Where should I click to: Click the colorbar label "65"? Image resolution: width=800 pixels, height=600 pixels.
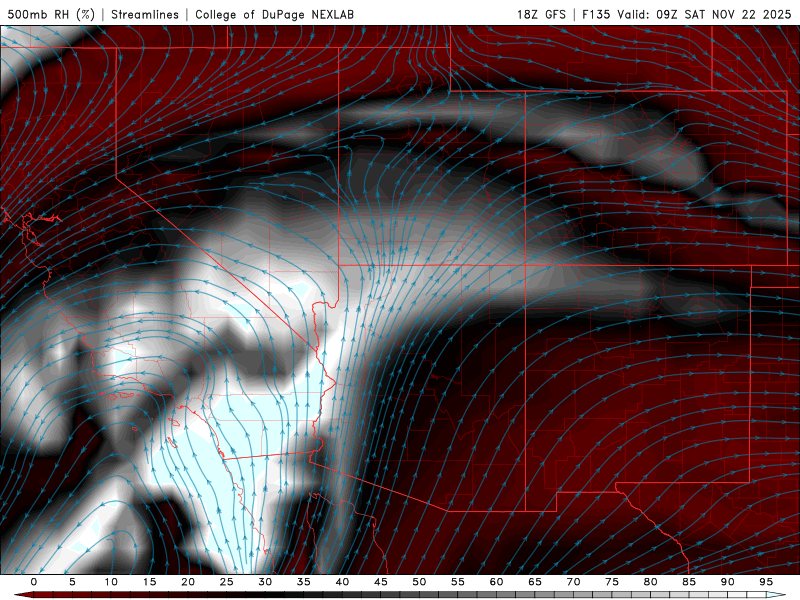coord(535,582)
